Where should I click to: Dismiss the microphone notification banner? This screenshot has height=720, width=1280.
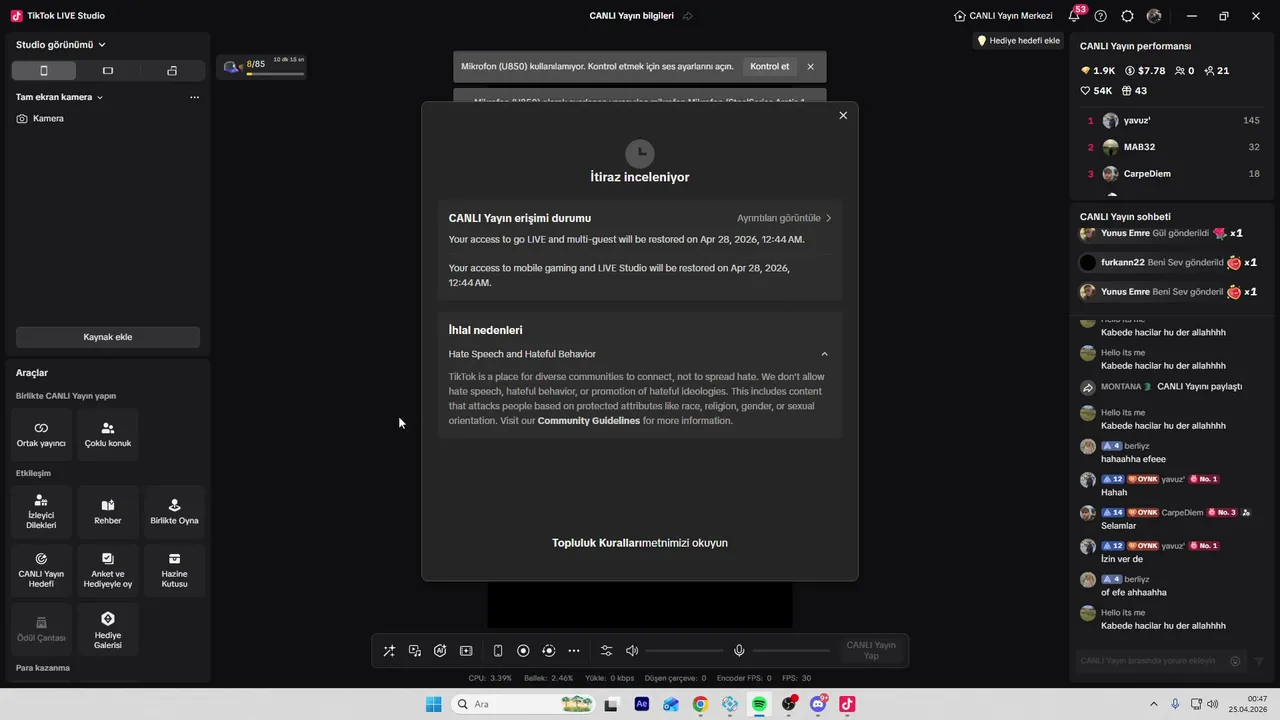[810, 67]
